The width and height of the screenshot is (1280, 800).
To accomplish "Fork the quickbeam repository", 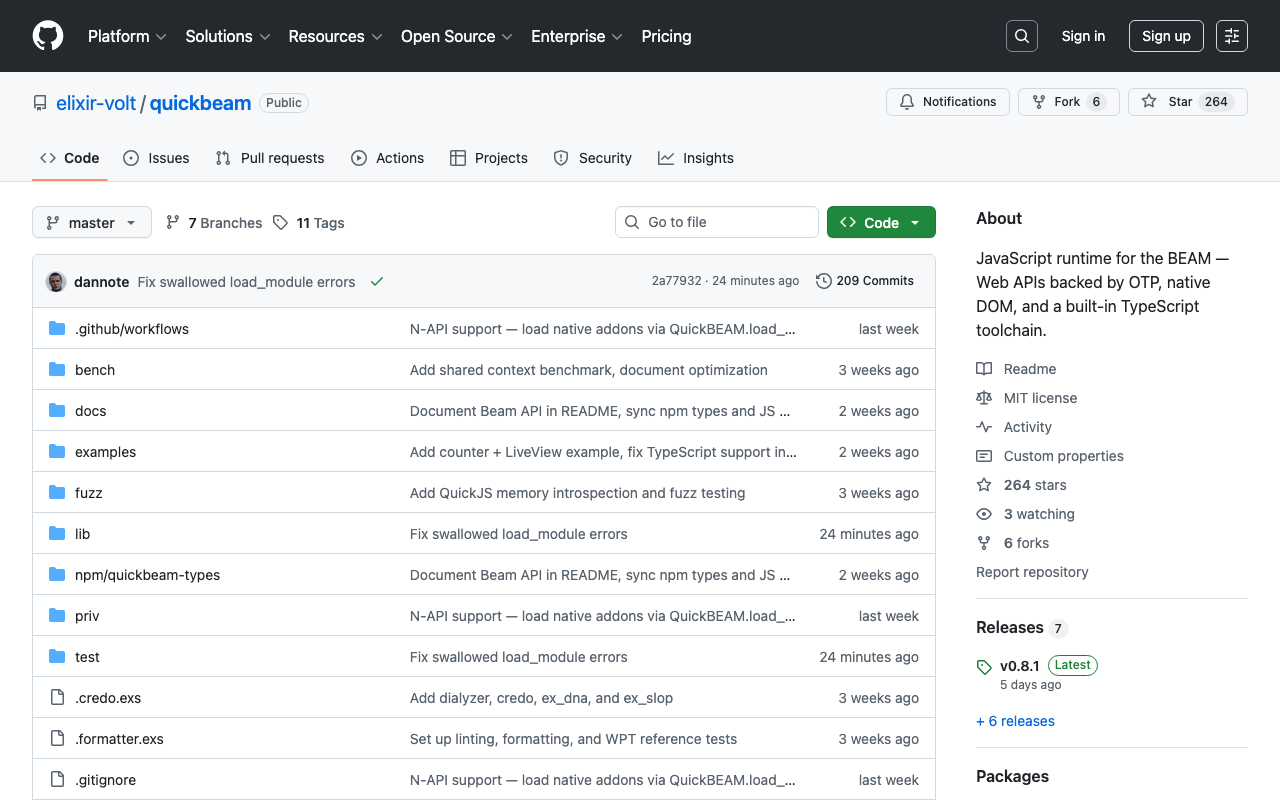I will click(x=1068, y=101).
